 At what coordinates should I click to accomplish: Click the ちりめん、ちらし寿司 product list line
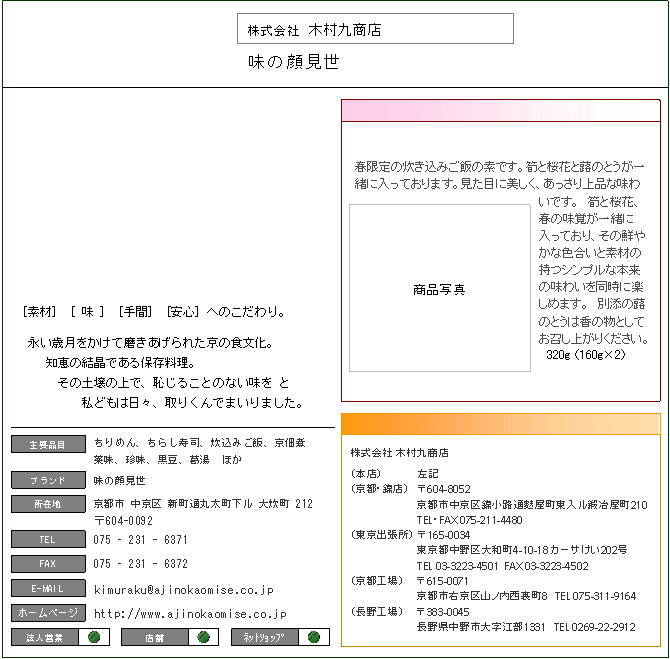click(x=200, y=442)
